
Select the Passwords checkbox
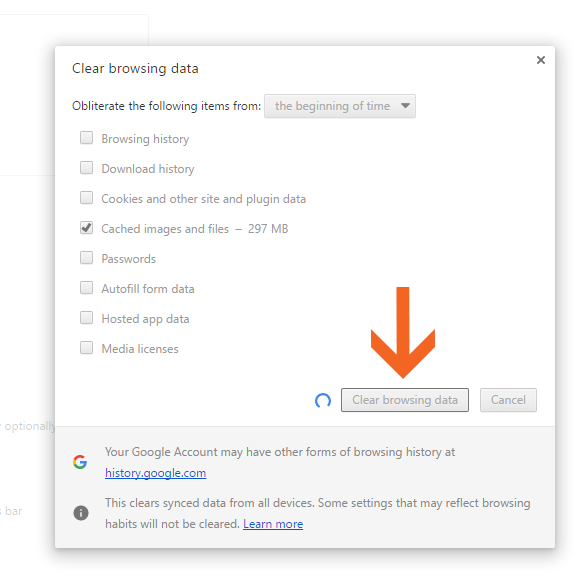point(86,258)
